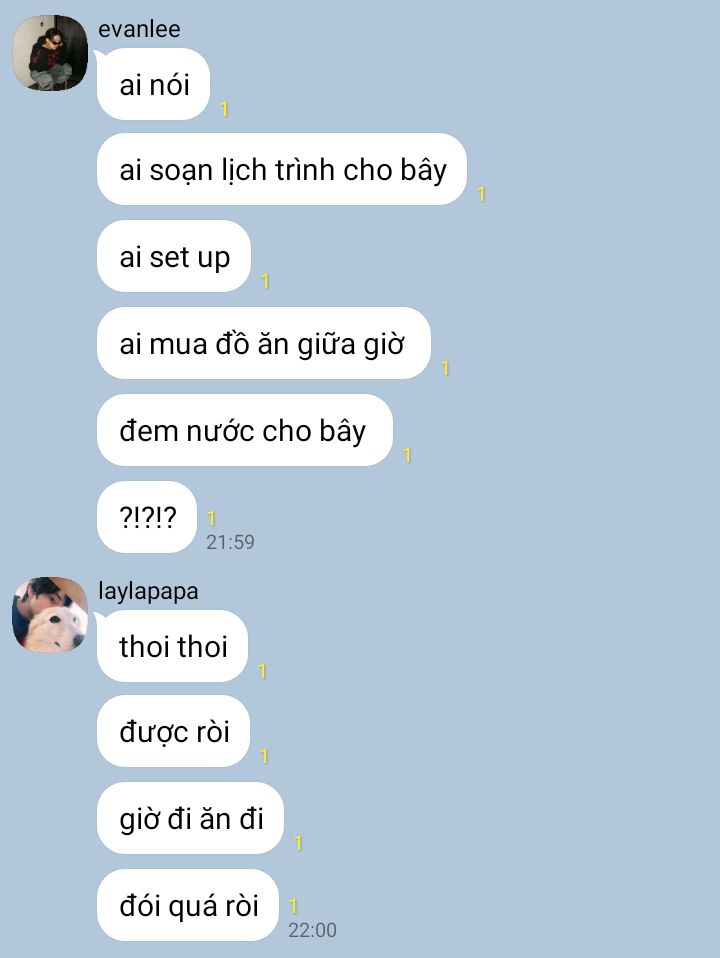Select the 'thoi thoi' message bubble
This screenshot has width=720, height=958.
coord(172,646)
